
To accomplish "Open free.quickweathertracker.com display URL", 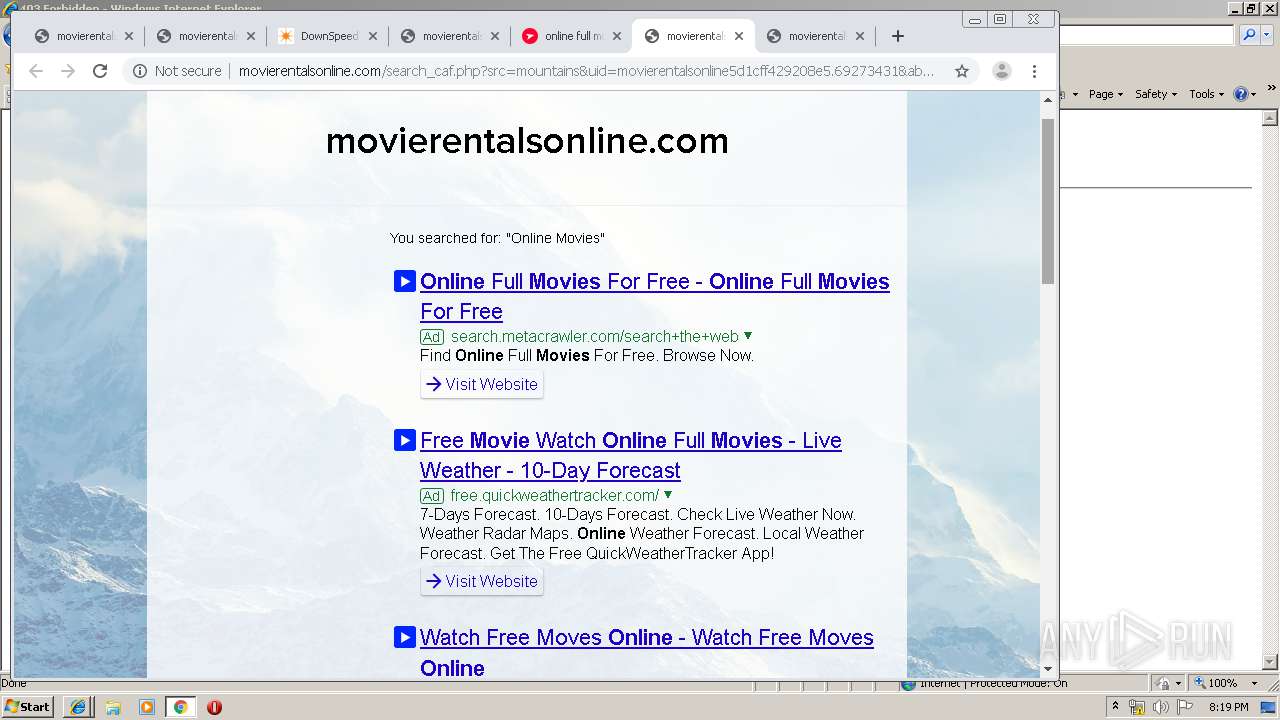I will tap(554, 495).
